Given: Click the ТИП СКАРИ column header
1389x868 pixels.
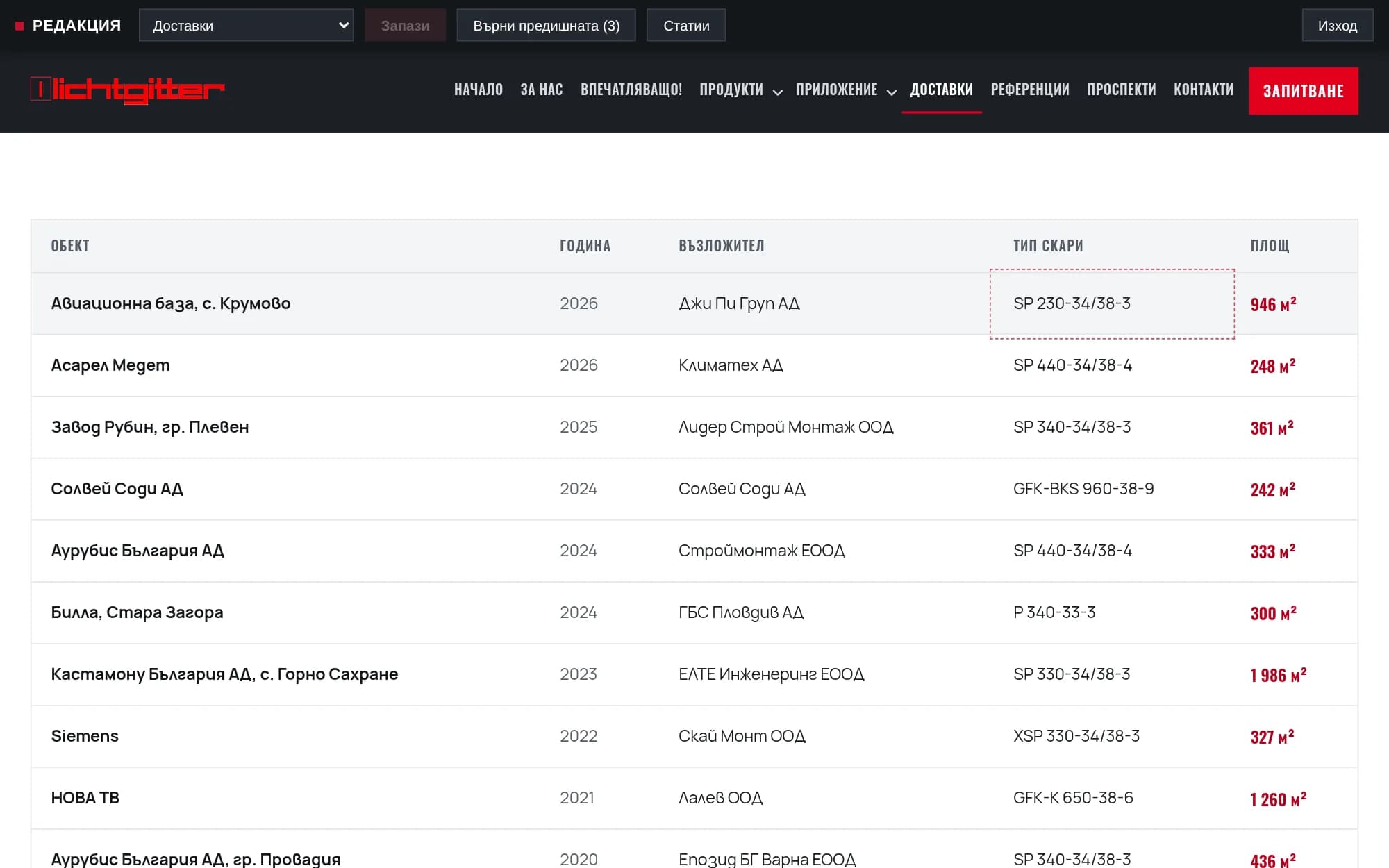Looking at the screenshot, I should [1048, 246].
